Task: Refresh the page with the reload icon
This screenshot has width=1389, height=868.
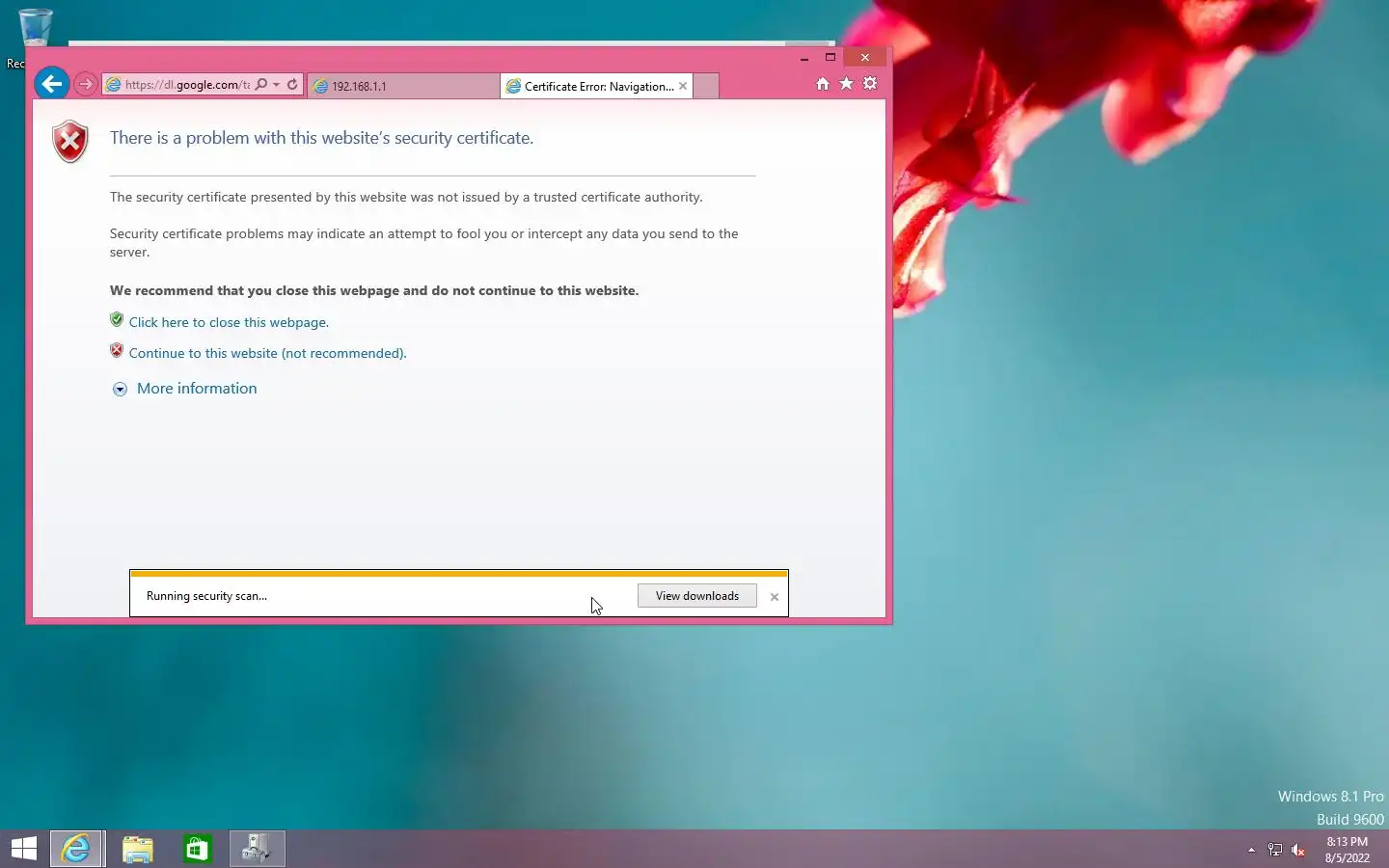Action: (292, 85)
